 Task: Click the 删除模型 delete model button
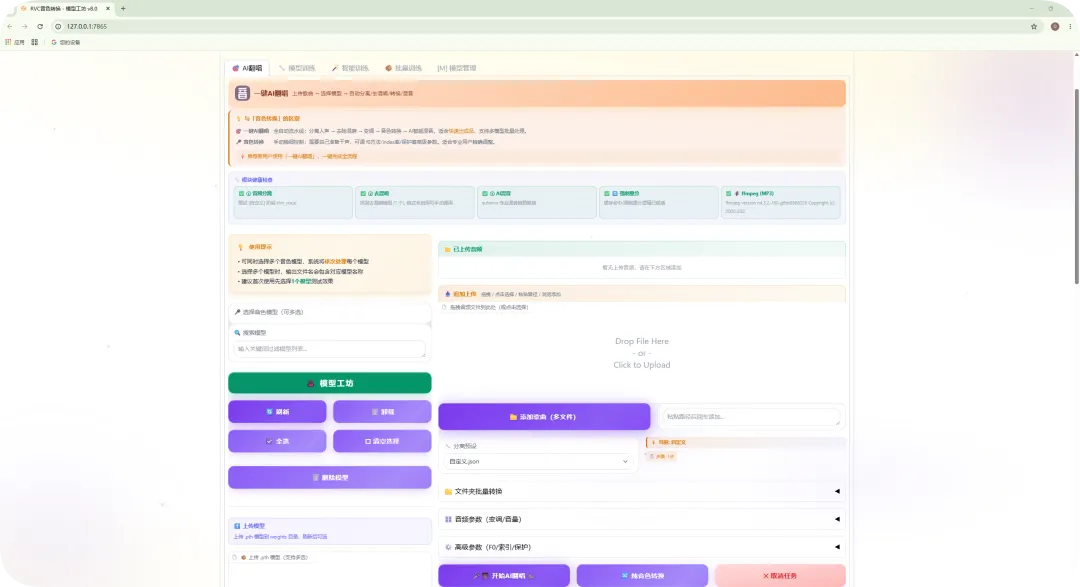click(330, 477)
